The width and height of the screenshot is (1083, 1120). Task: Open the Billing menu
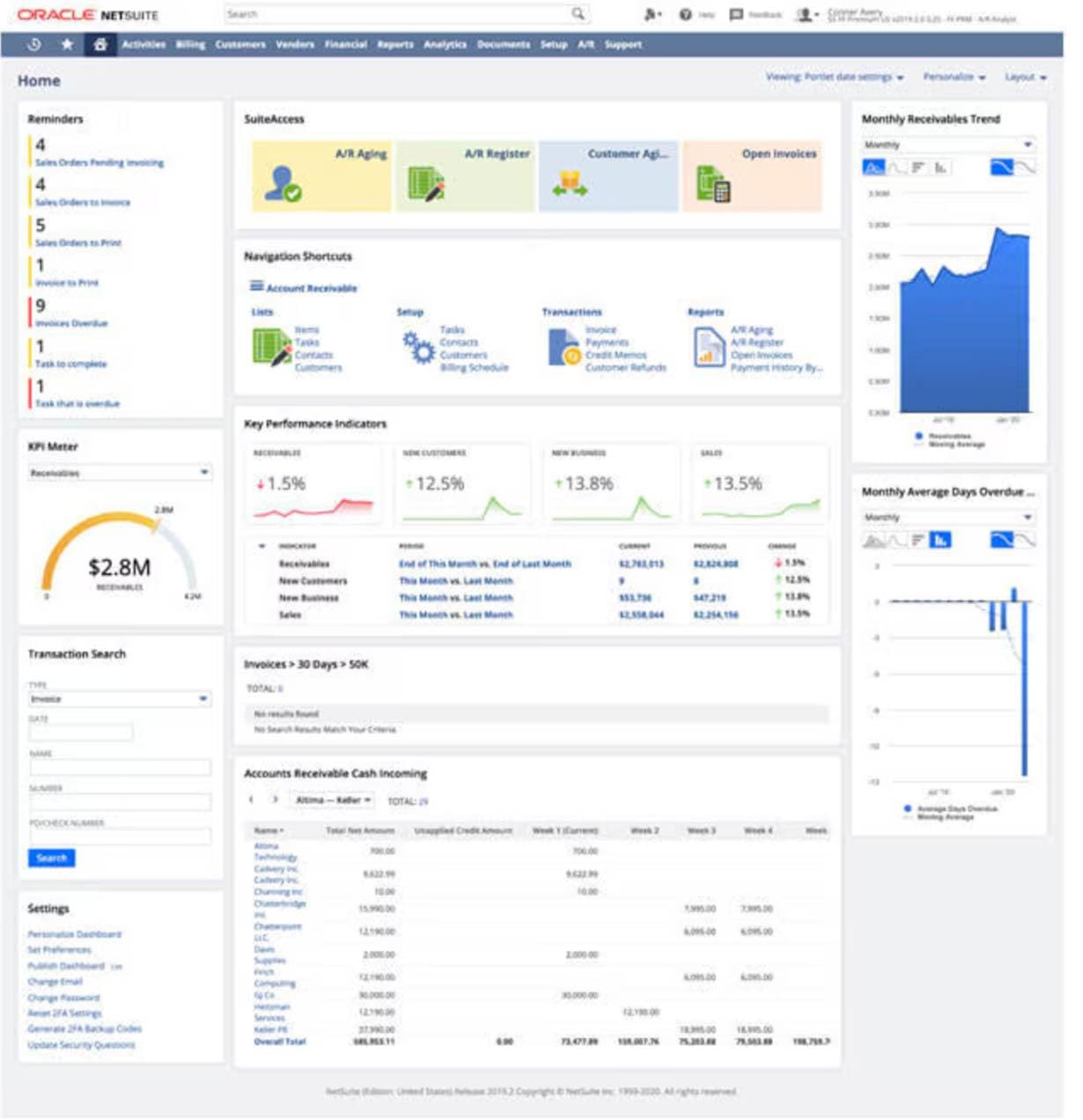click(190, 44)
